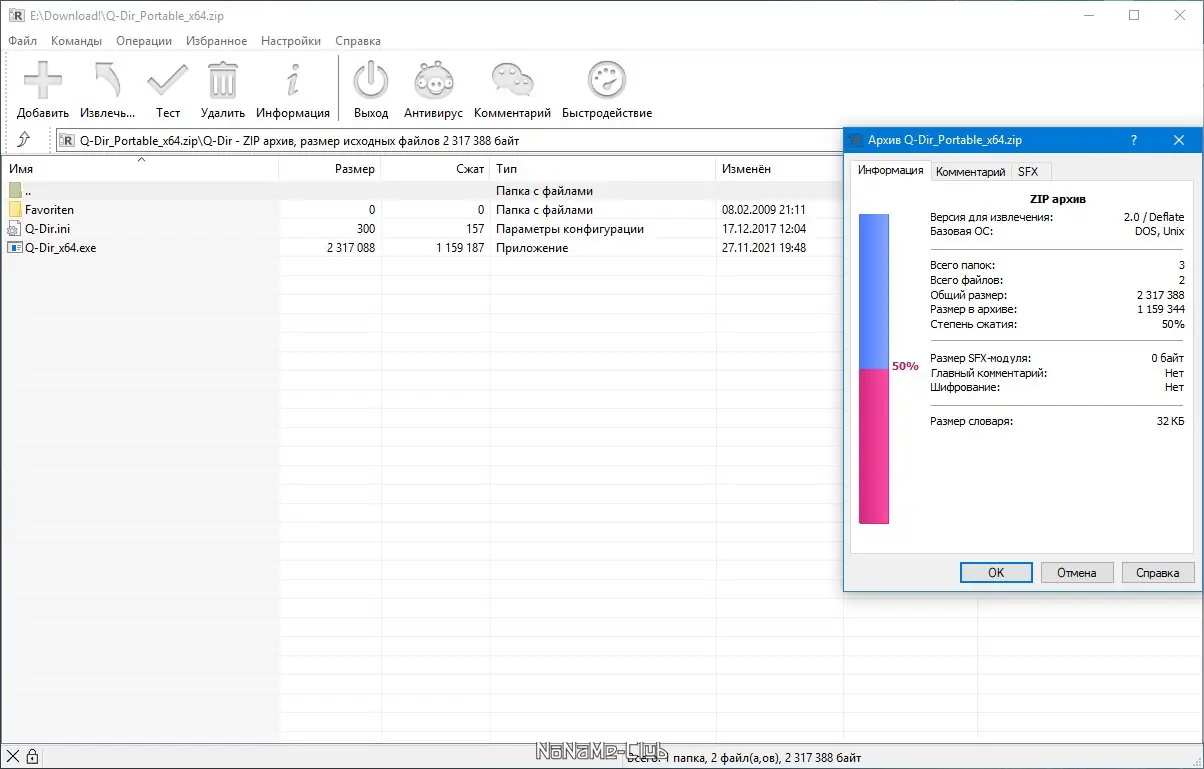Click the Шифрование label

pos(965,387)
